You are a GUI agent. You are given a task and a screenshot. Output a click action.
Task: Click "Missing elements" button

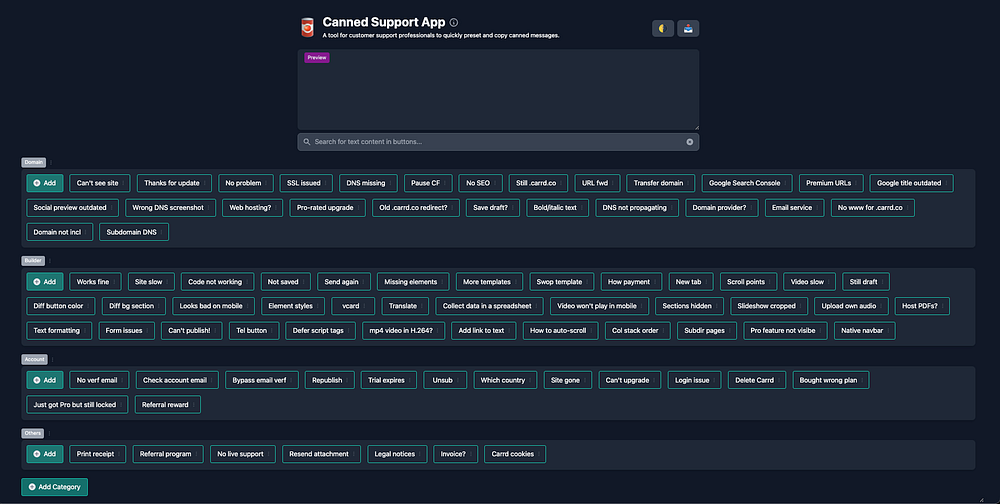[x=413, y=281]
